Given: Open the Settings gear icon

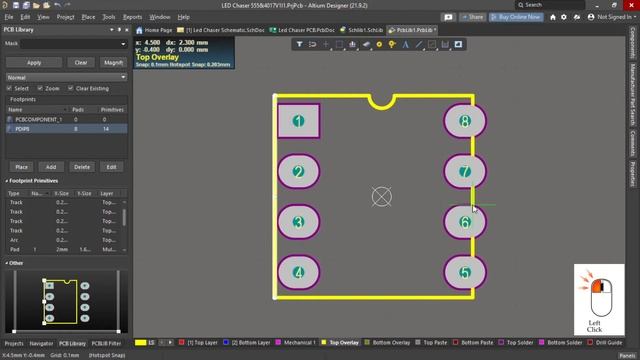Looking at the screenshot, I should [564, 17].
